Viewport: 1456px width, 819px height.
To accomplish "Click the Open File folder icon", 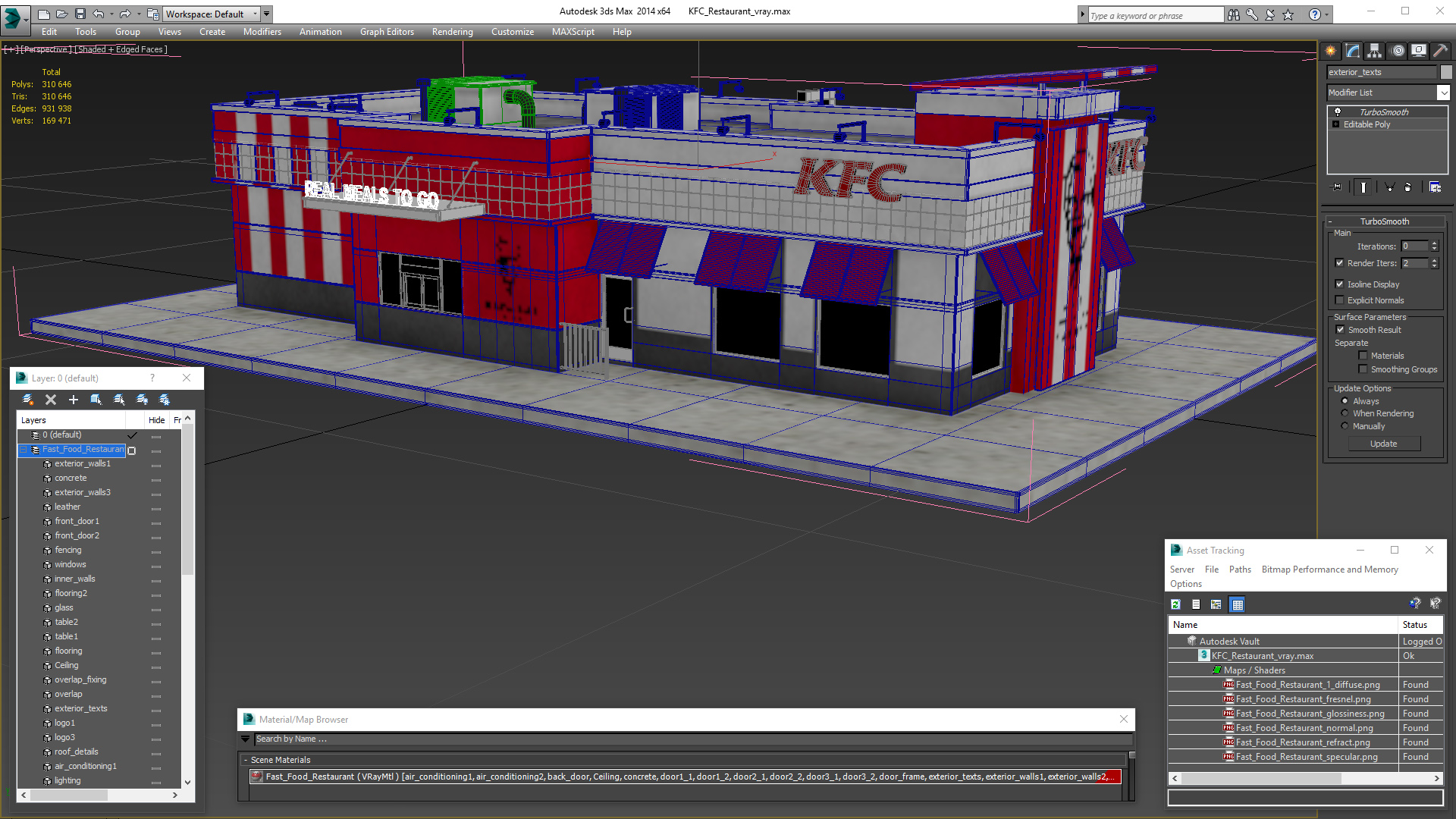I will click(62, 14).
